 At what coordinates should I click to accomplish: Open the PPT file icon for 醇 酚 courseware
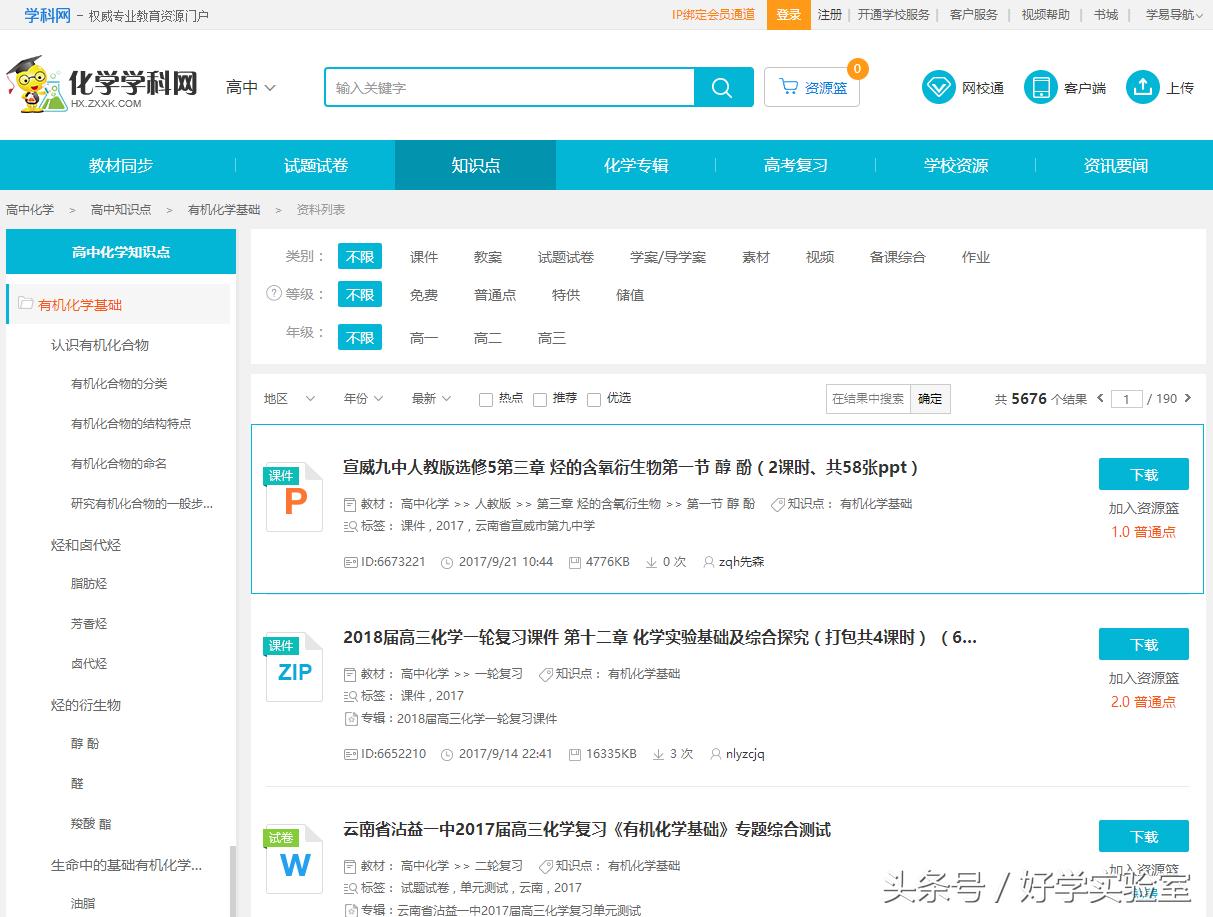[293, 497]
